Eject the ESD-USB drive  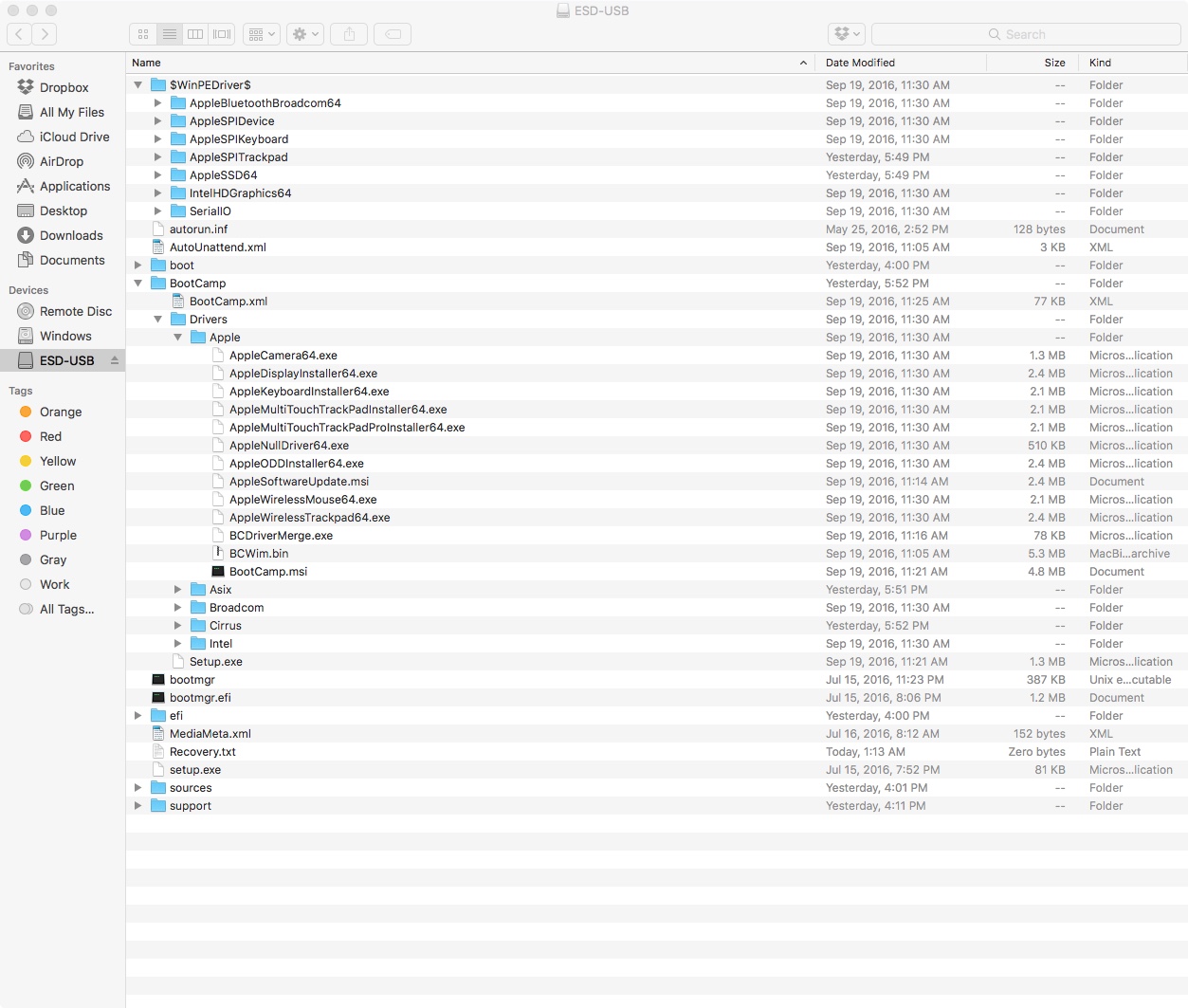point(115,360)
